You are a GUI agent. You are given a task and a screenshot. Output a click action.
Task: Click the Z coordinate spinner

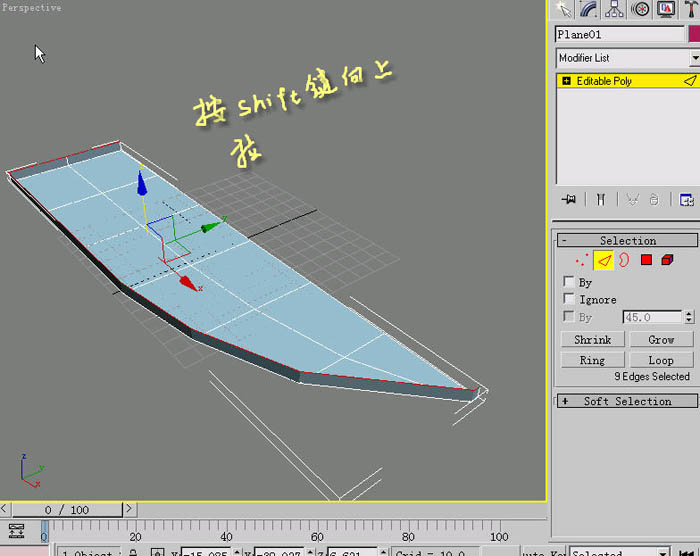[383, 553]
